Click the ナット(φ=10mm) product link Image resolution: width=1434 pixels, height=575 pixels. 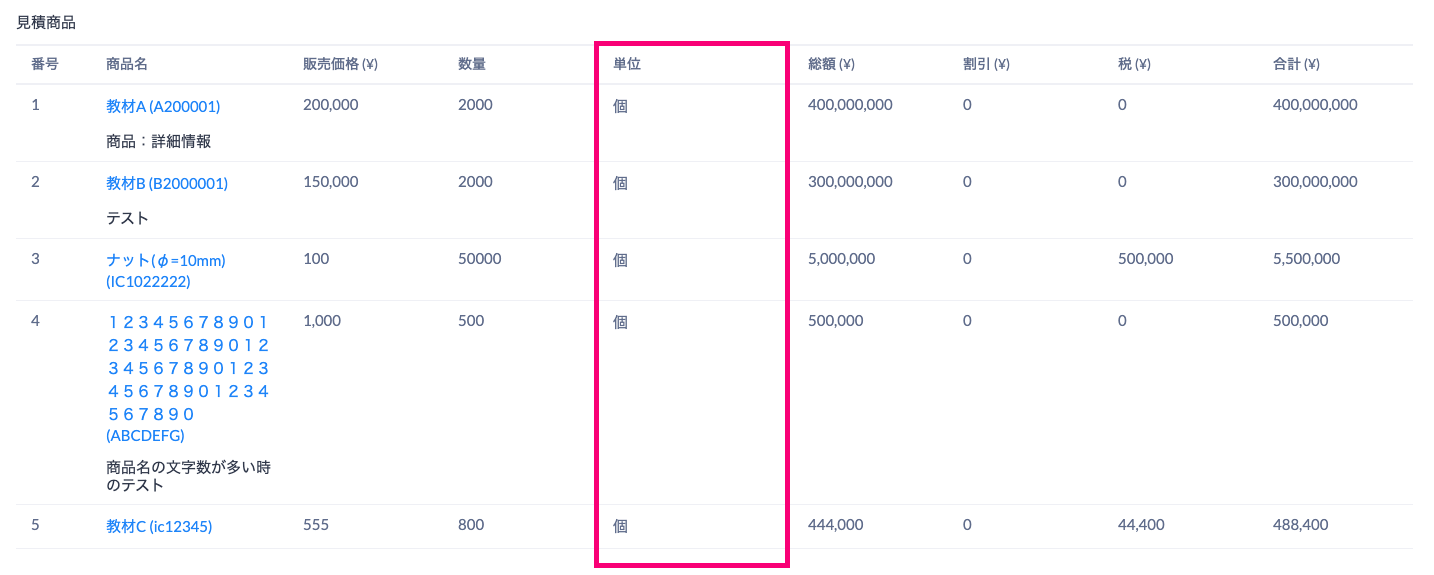click(166, 260)
